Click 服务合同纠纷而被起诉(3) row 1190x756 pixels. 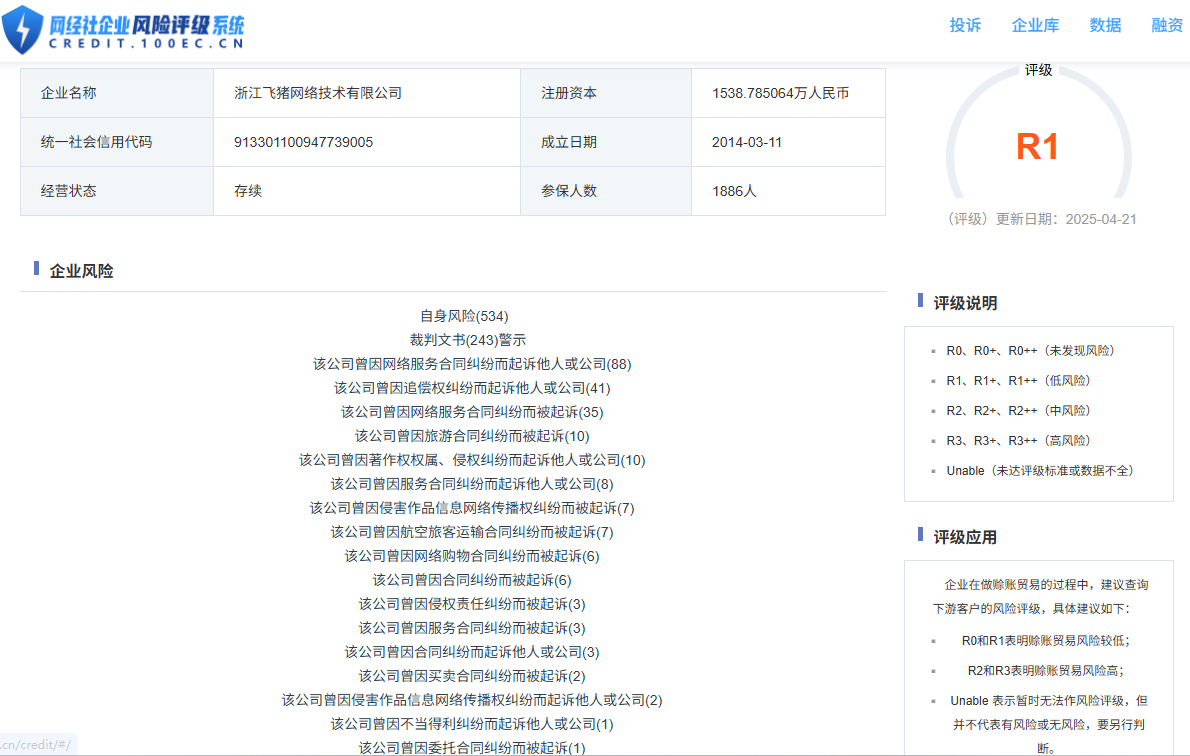472,628
